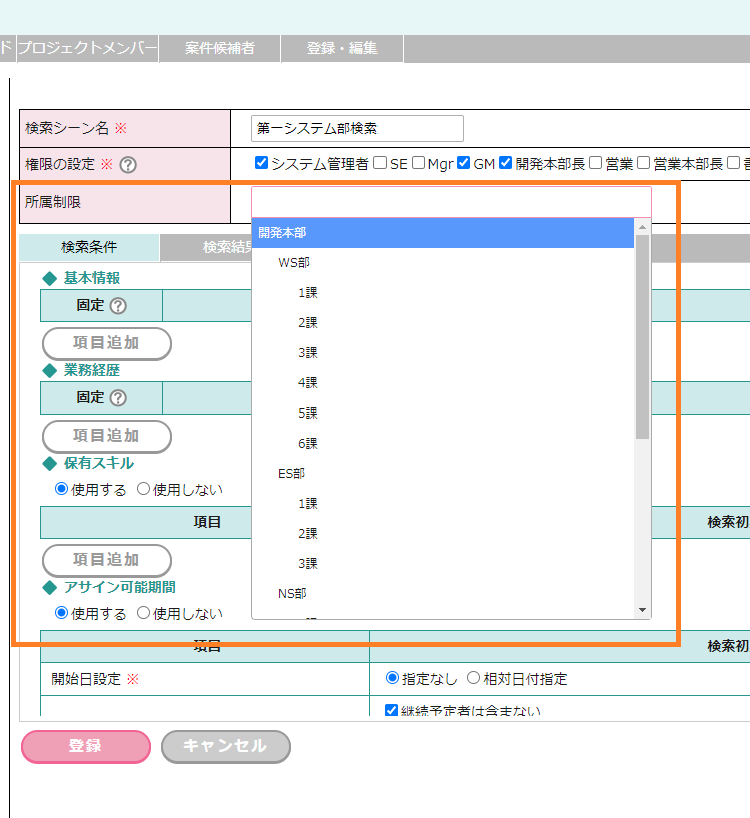Select 使用しない under 保有スキル

(x=143, y=489)
